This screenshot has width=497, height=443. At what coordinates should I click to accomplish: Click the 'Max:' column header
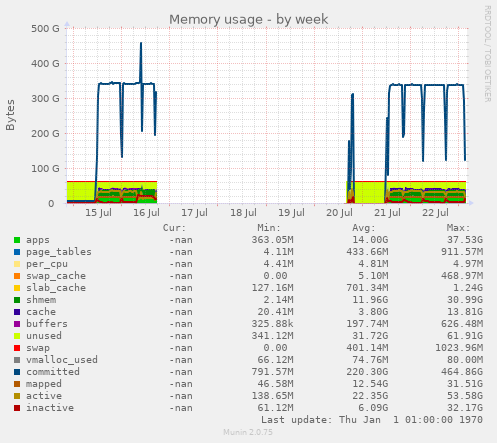[458, 228]
